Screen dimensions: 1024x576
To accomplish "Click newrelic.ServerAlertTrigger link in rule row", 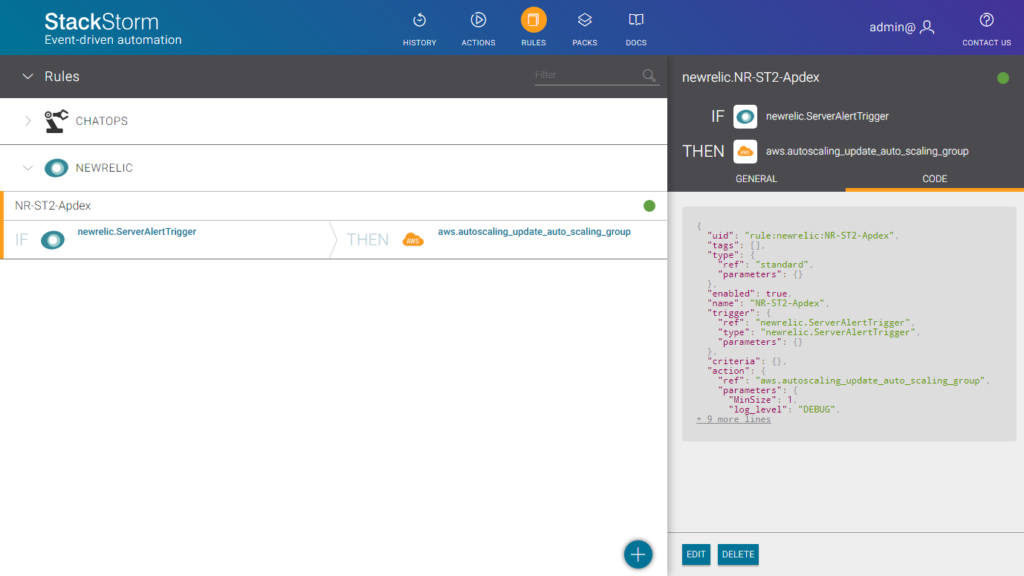I will pyautogui.click(x=136, y=232).
